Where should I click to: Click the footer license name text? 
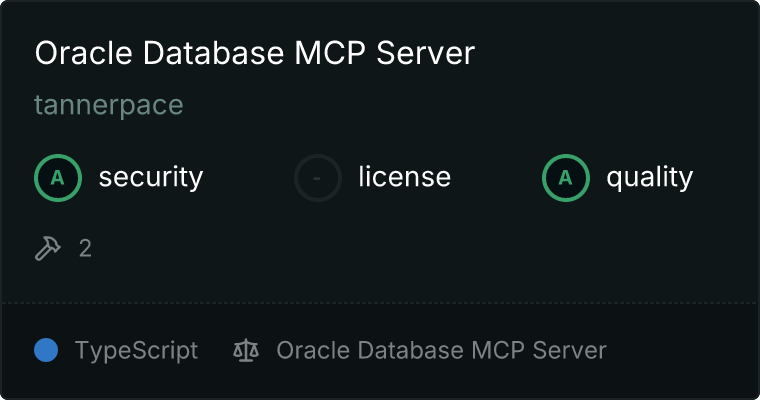click(x=441, y=351)
